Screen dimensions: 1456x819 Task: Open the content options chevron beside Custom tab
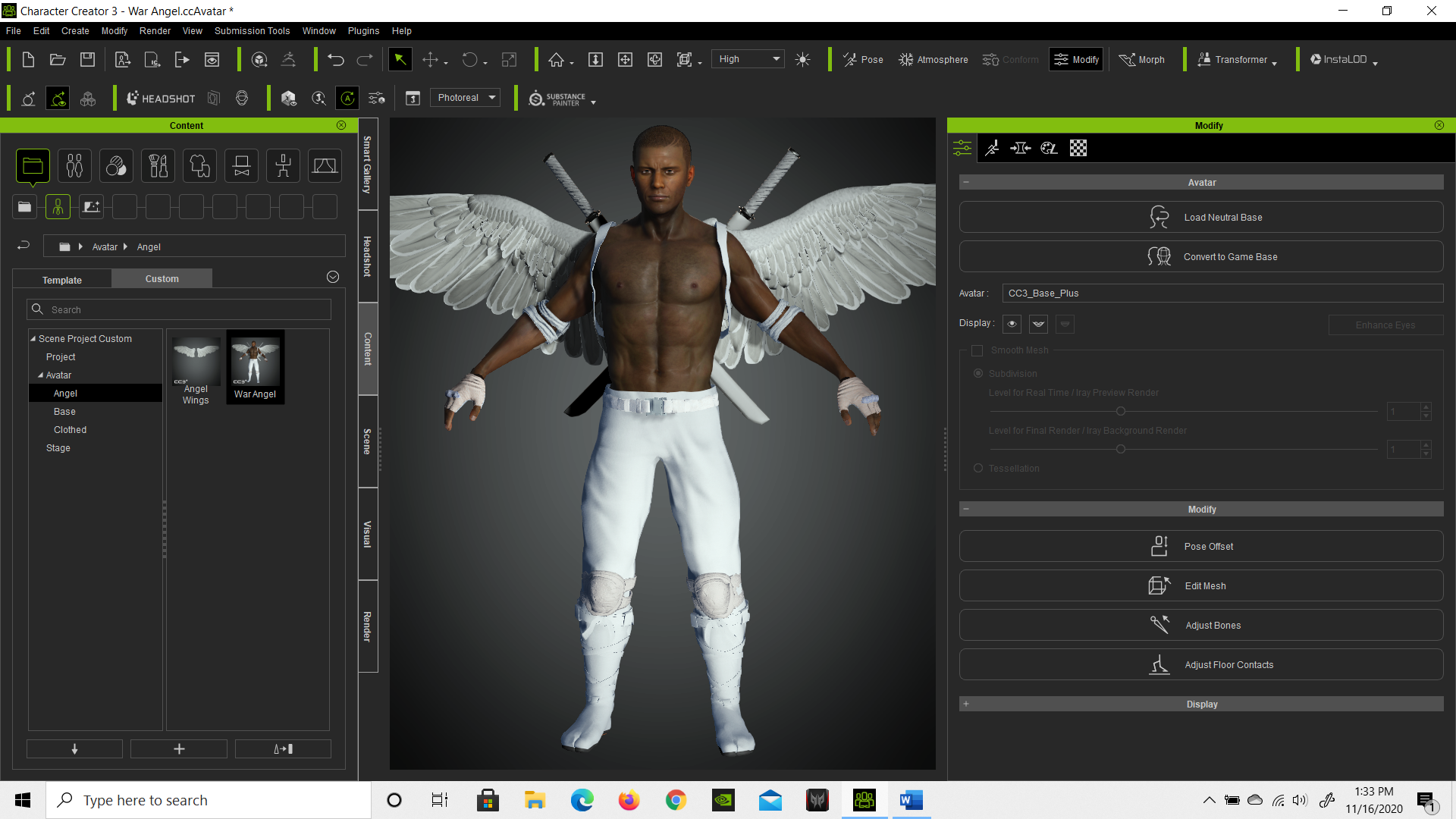click(x=332, y=278)
